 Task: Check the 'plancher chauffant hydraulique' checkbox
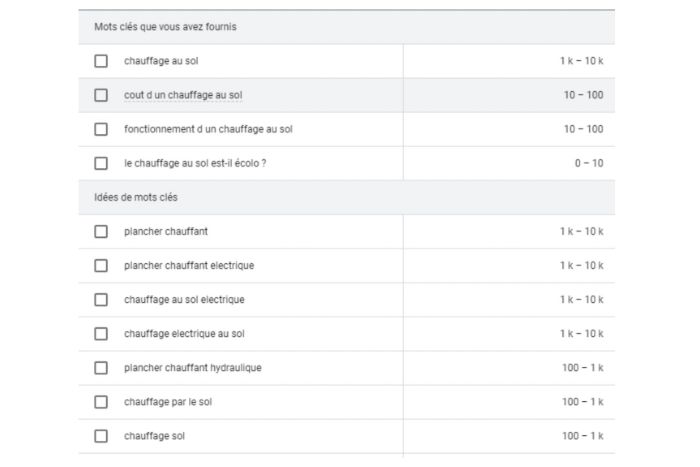[101, 368]
